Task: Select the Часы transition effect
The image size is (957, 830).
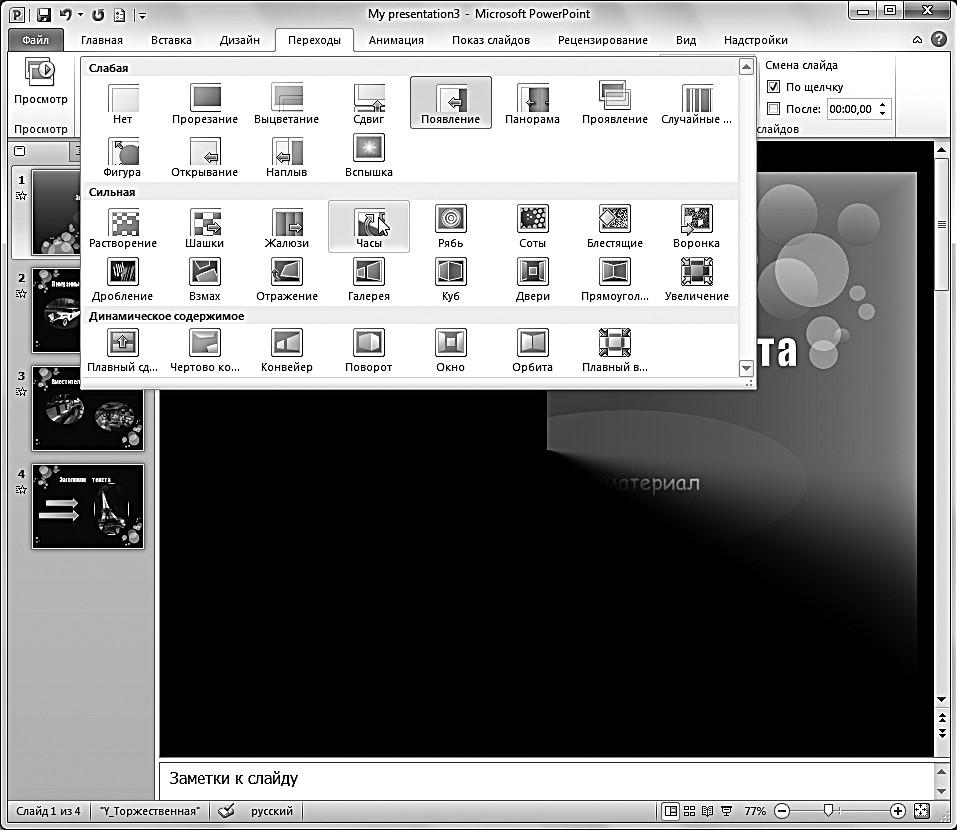Action: pyautogui.click(x=369, y=226)
